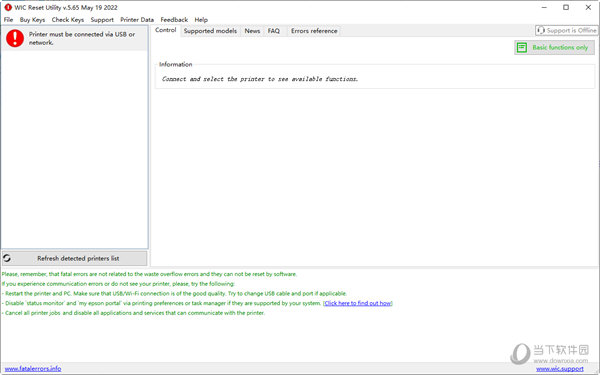
Task: Open the www.wic.support link
Action: point(560,369)
